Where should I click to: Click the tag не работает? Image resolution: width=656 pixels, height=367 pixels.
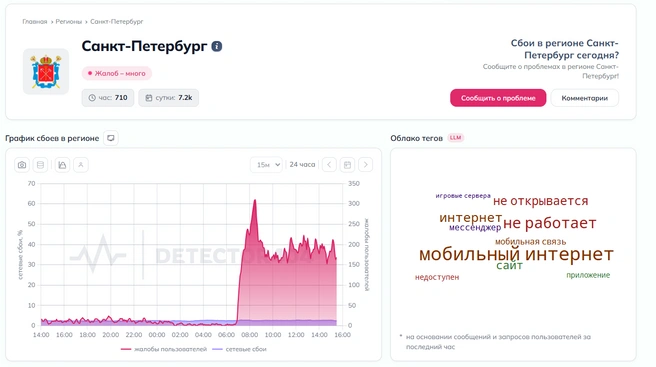[549, 223]
